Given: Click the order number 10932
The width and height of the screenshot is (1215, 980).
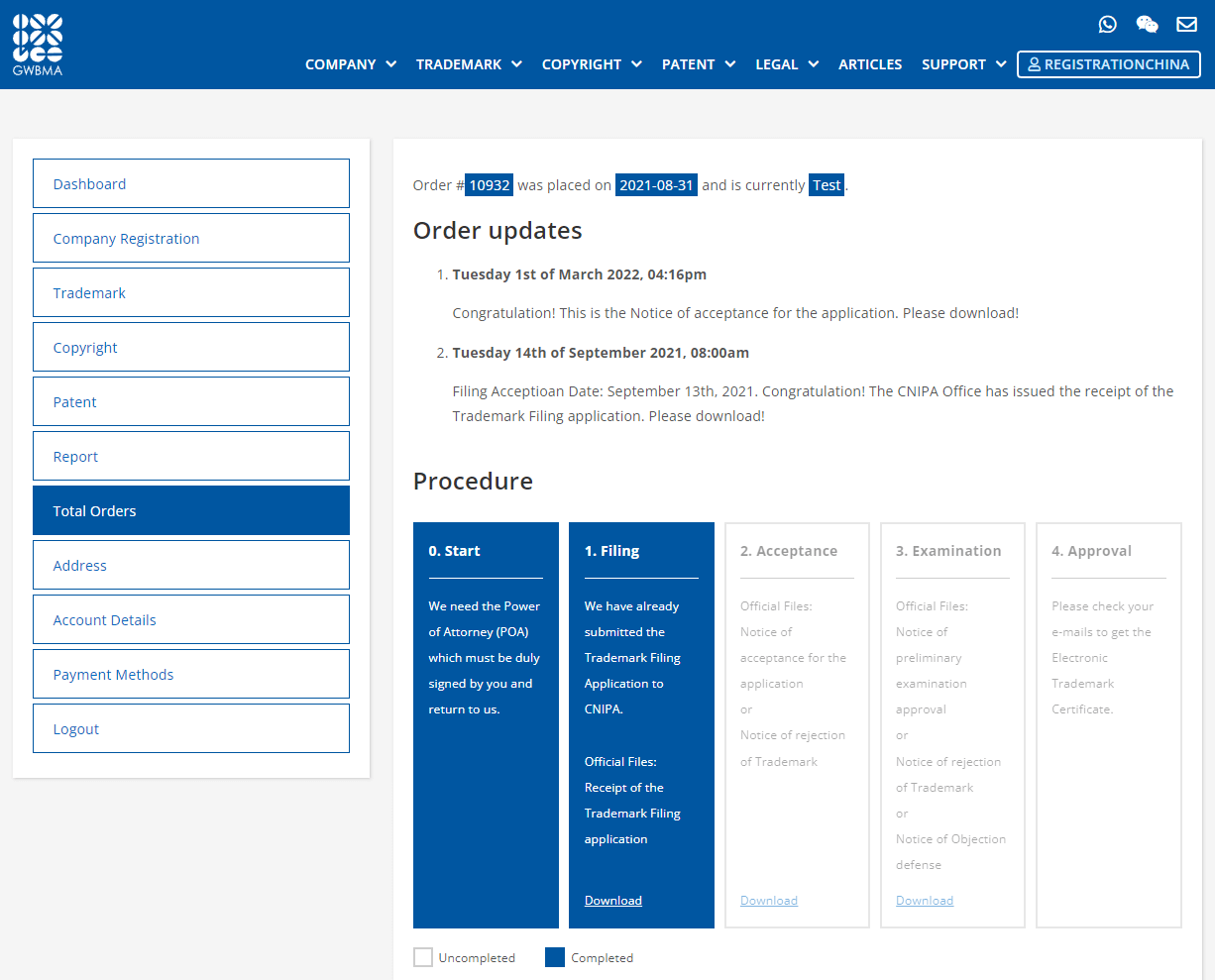Looking at the screenshot, I should [490, 184].
